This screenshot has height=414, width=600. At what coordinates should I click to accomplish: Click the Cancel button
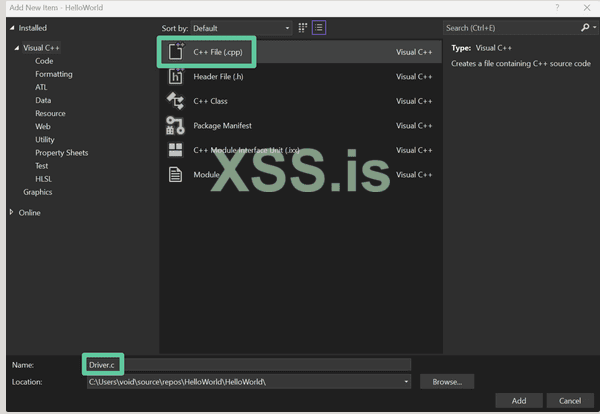click(x=570, y=401)
